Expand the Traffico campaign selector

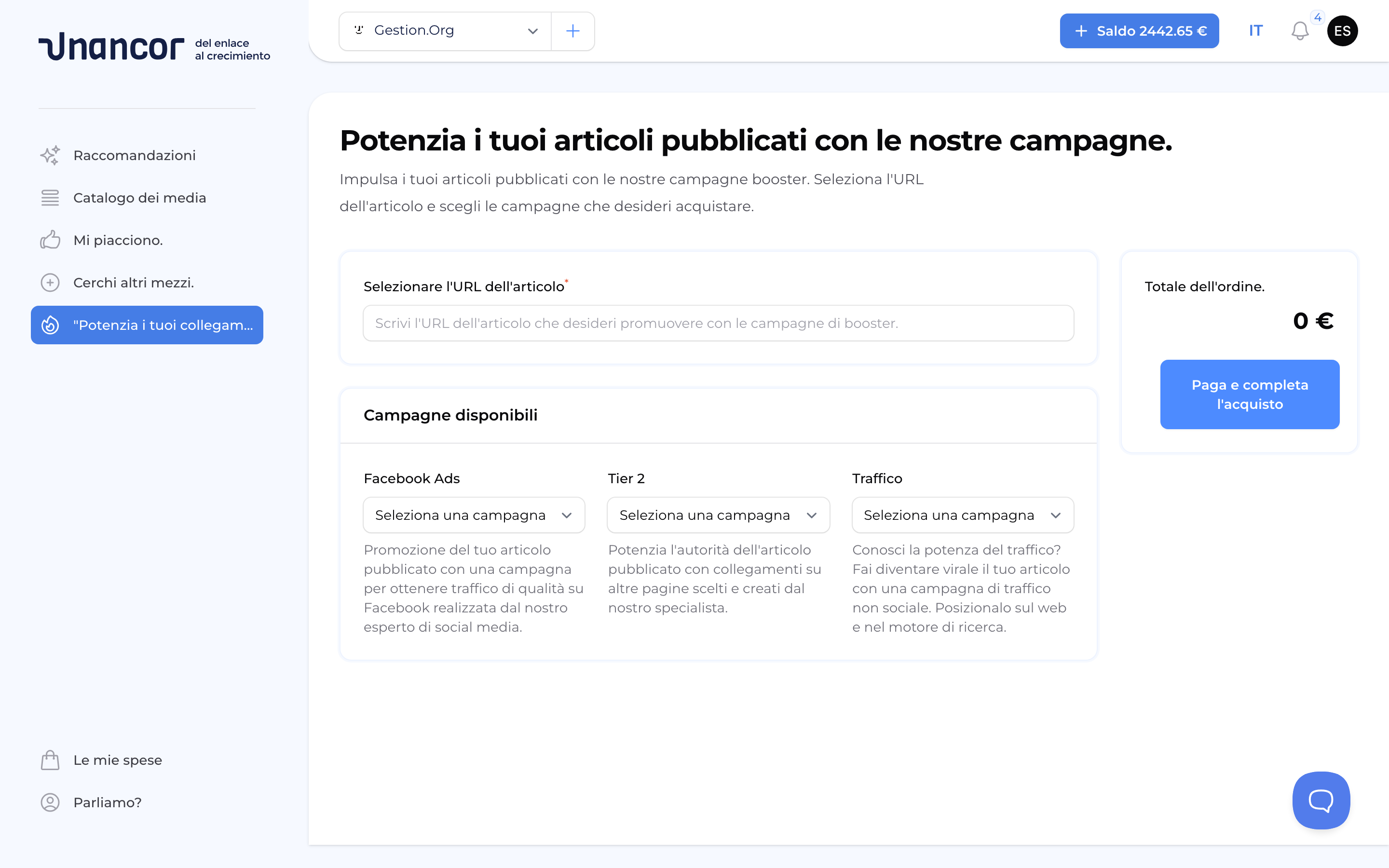(963, 515)
